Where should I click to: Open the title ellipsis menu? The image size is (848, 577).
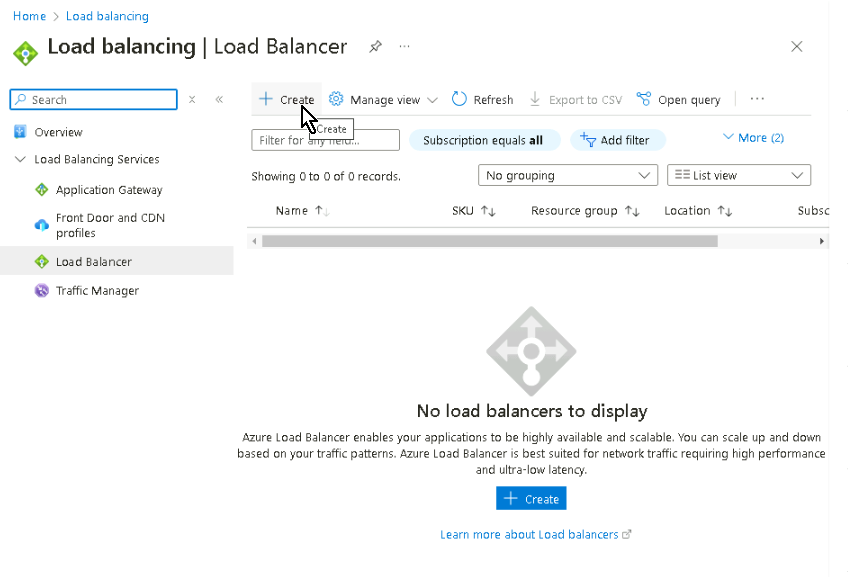tap(404, 47)
